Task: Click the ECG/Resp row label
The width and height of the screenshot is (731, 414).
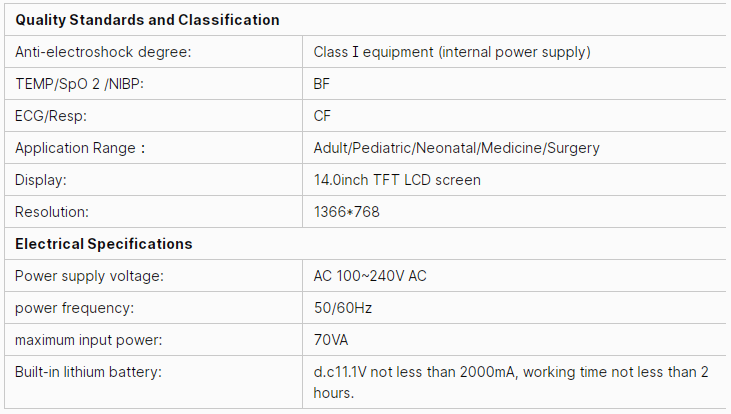Action: click(51, 116)
